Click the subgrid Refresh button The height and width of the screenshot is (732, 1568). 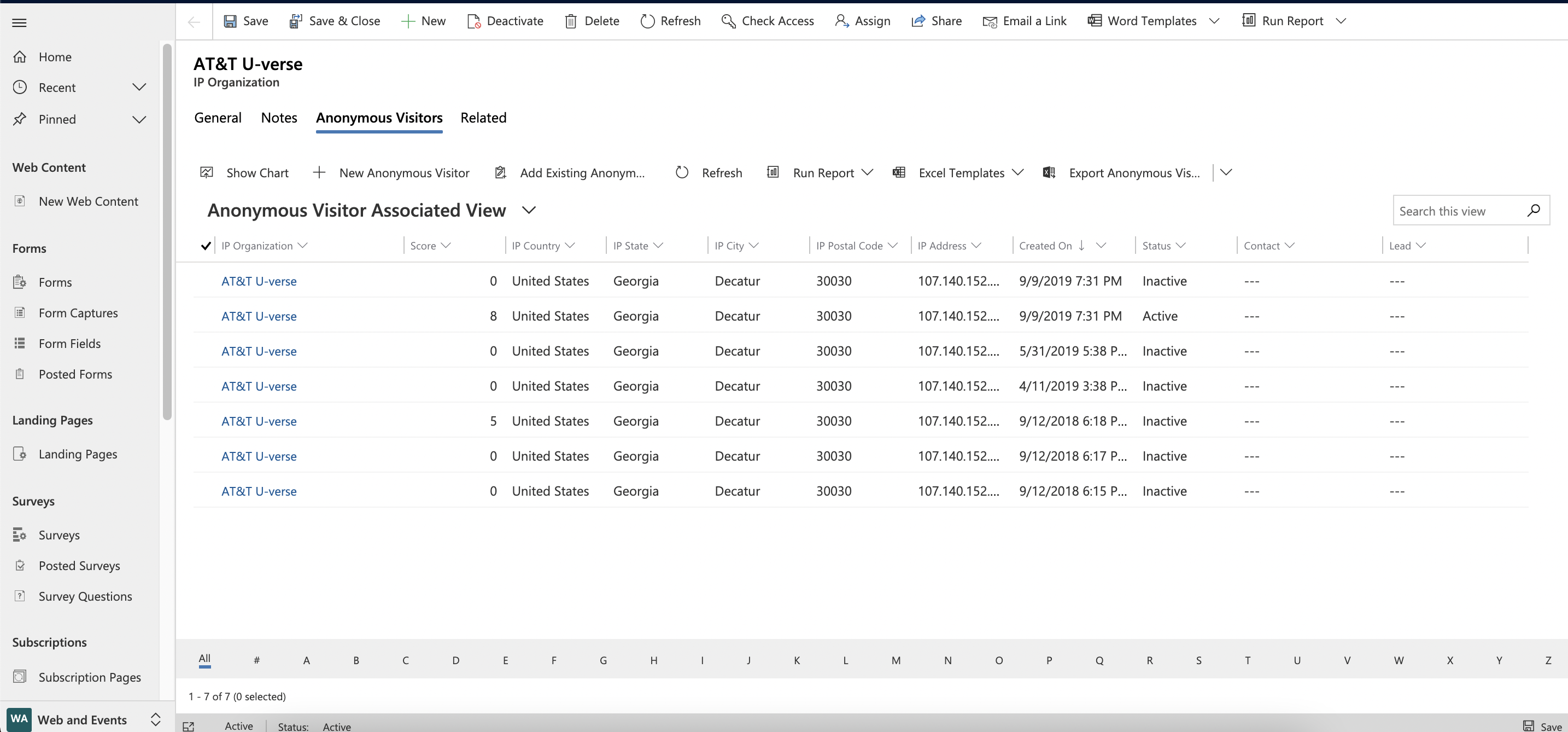[709, 172]
